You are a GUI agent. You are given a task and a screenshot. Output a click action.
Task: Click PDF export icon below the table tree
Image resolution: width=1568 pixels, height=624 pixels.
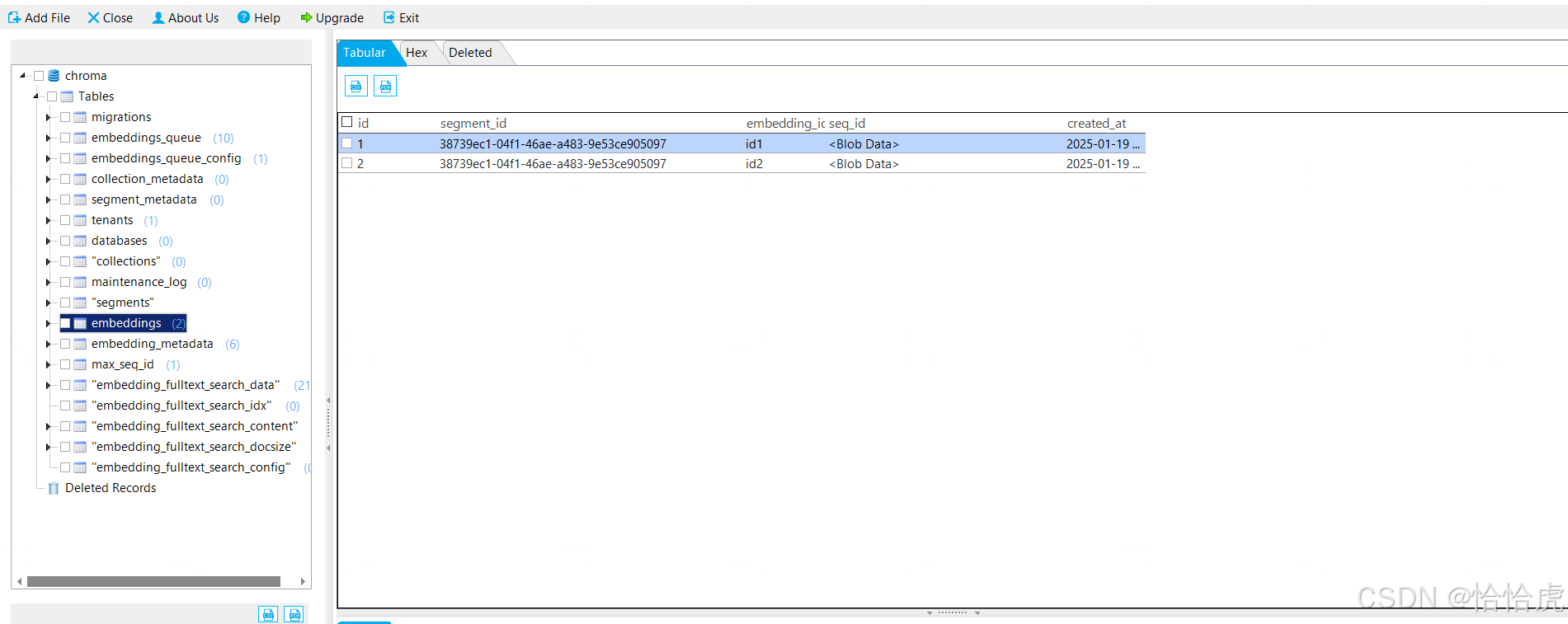tap(294, 614)
